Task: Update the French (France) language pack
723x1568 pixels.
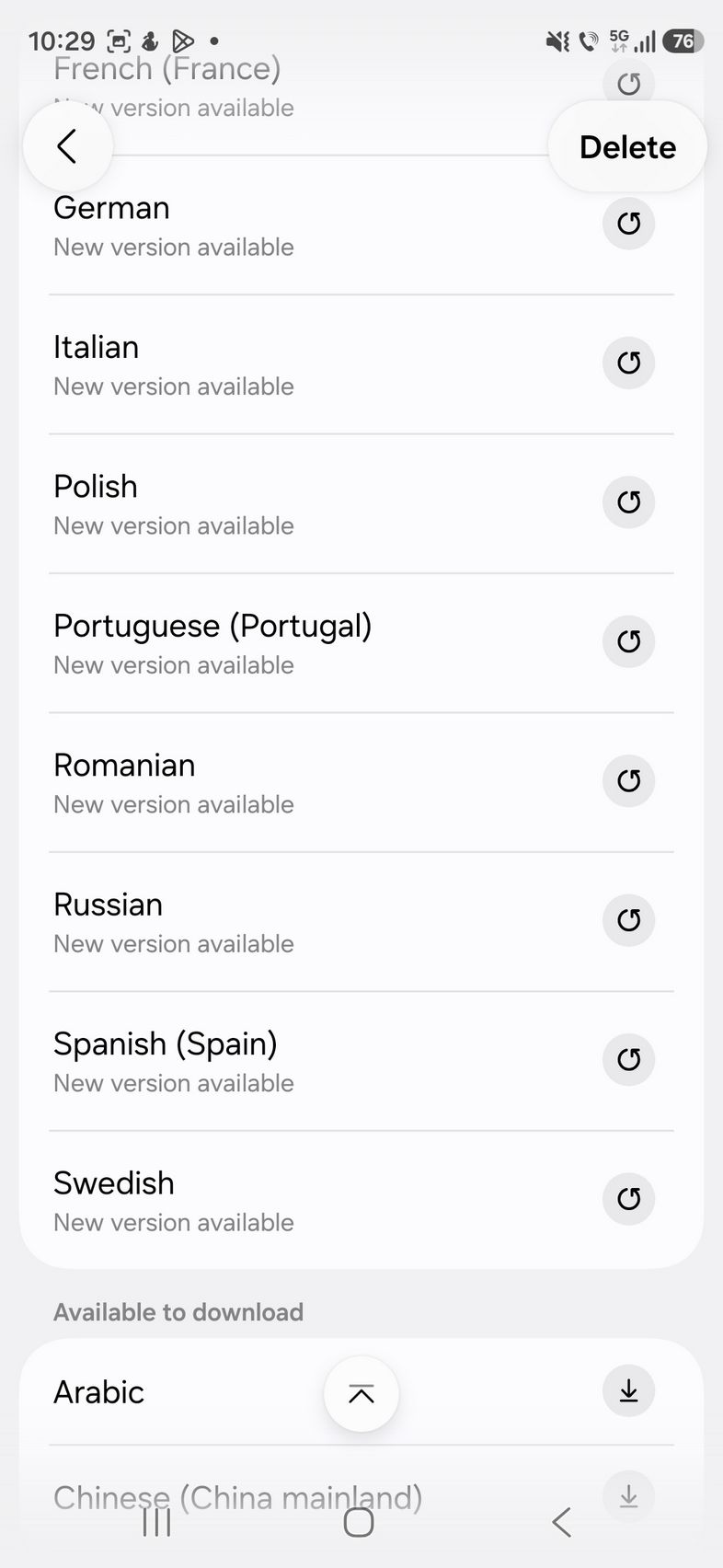Action: point(628,85)
